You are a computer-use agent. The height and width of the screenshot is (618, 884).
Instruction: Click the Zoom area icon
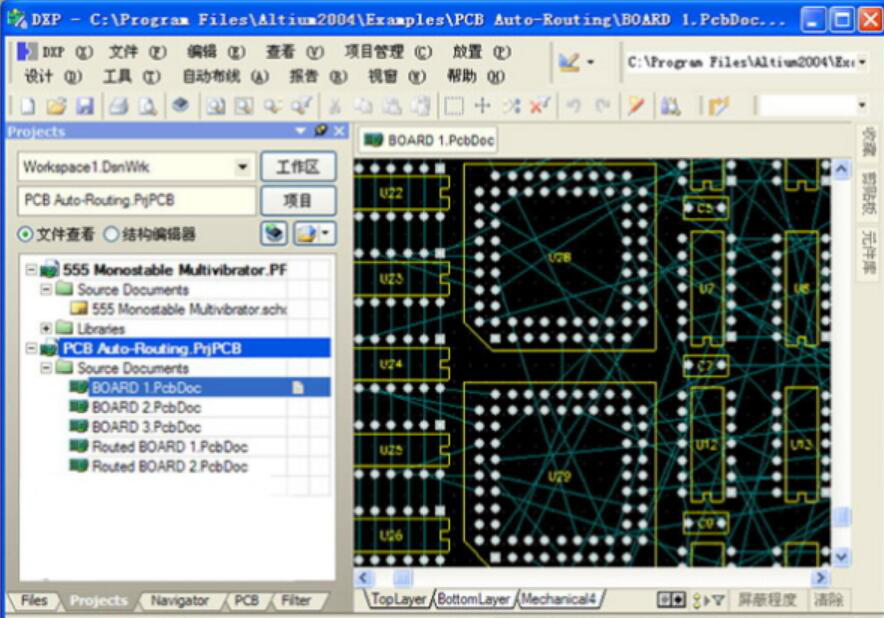[244, 105]
